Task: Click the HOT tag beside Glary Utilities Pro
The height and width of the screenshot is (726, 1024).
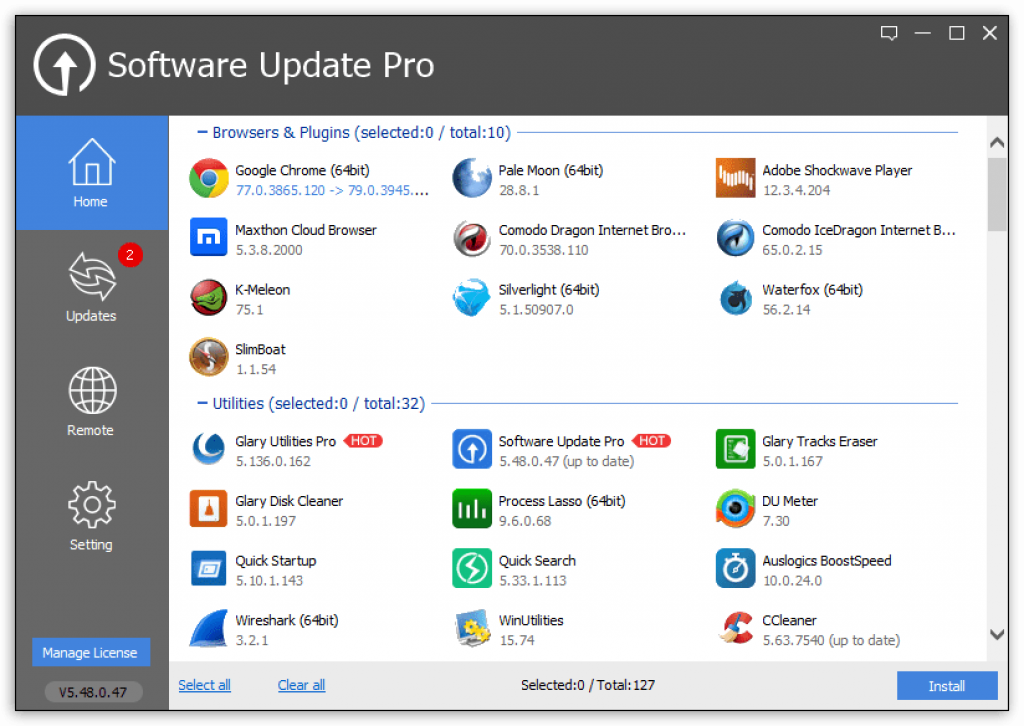Action: pyautogui.click(x=363, y=441)
